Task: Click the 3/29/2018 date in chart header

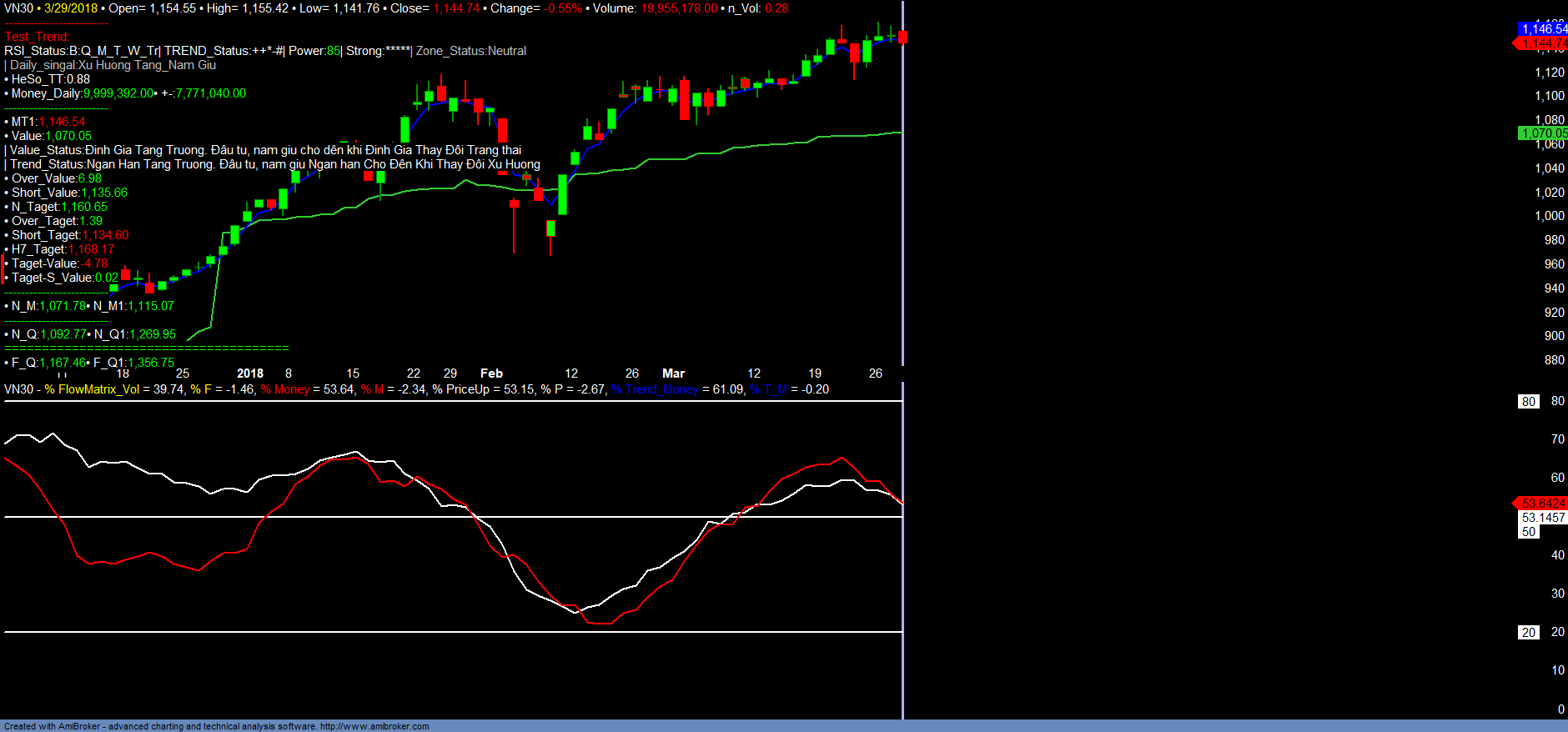Action: [71, 8]
